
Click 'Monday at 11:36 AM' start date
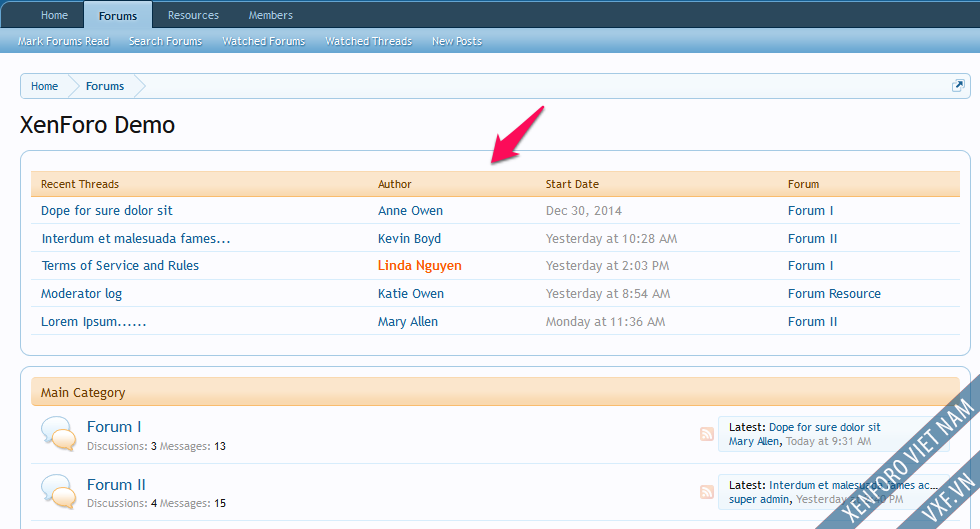pyautogui.click(x=606, y=321)
